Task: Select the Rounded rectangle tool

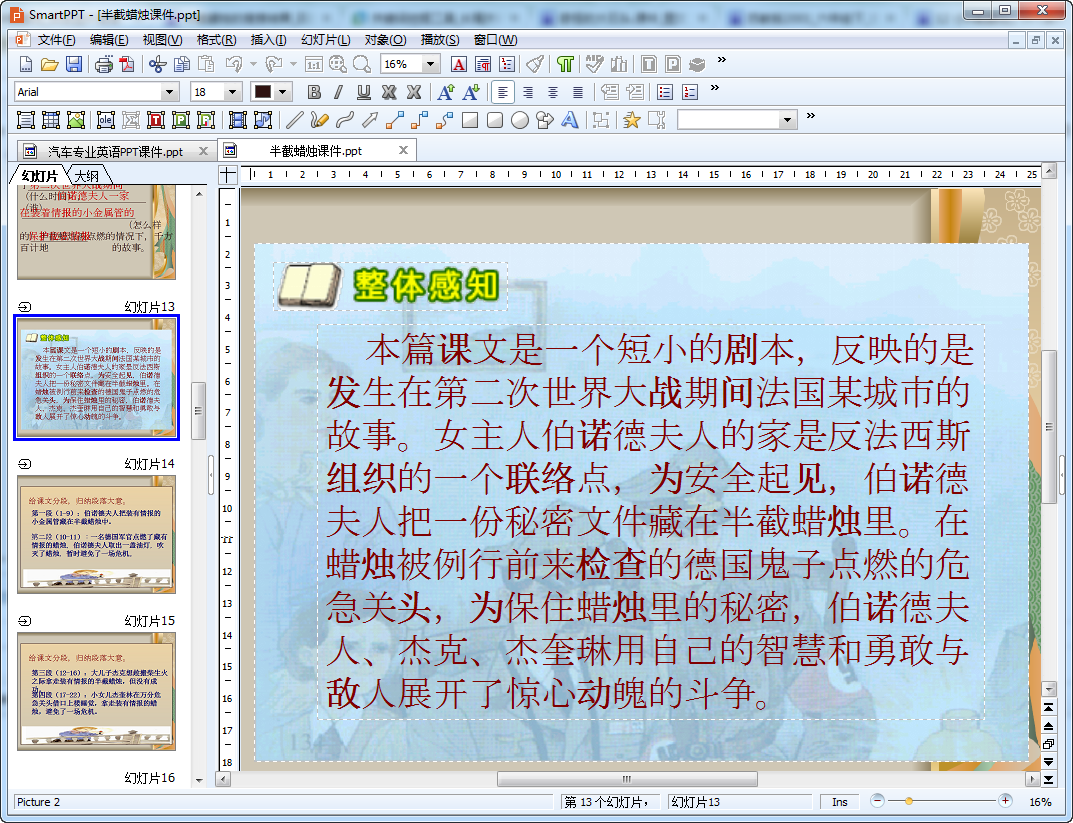Action: (495, 120)
